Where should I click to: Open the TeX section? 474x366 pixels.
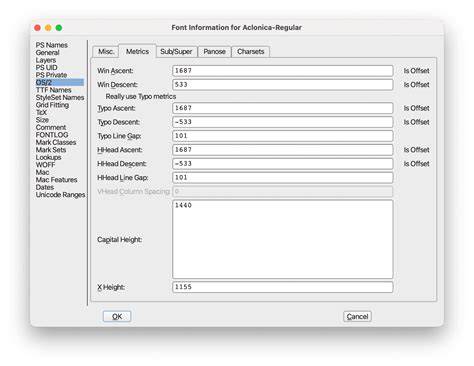pyautogui.click(x=41, y=112)
